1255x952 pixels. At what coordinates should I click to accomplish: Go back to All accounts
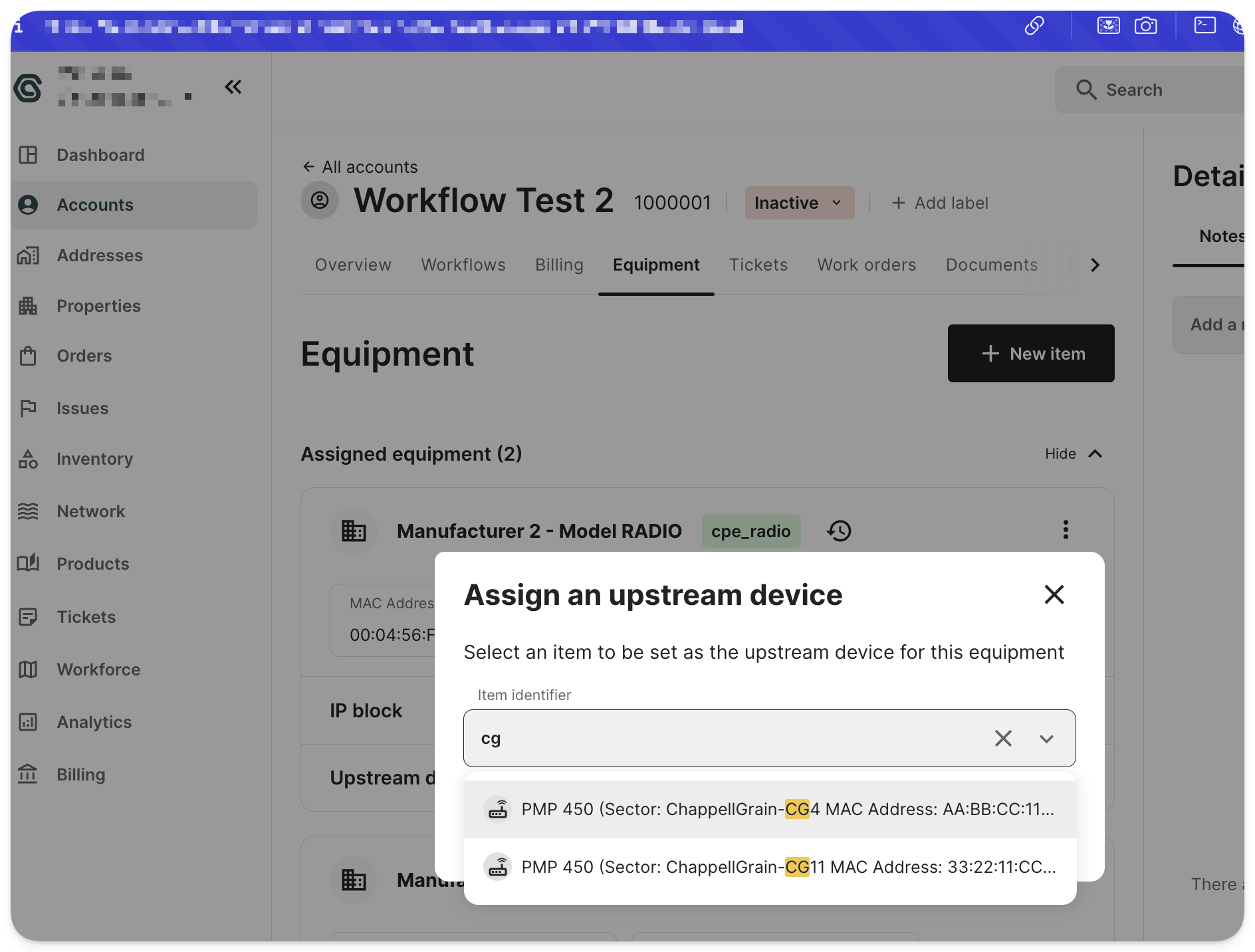(x=360, y=167)
